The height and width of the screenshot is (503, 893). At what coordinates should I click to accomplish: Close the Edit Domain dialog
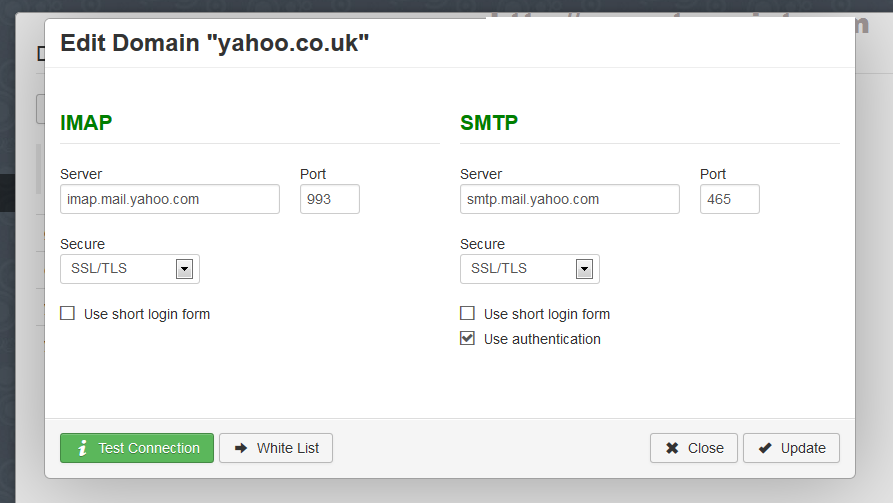[x=694, y=448]
